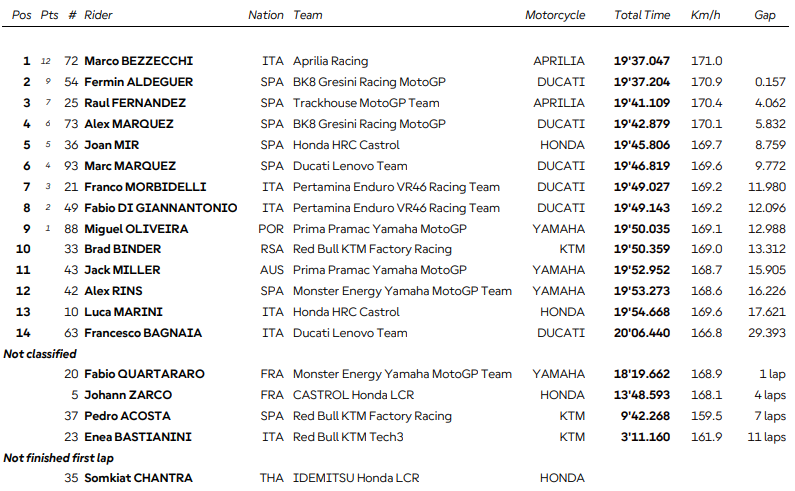Click the Motorcycle column header
The image size is (795, 491).
click(x=555, y=16)
